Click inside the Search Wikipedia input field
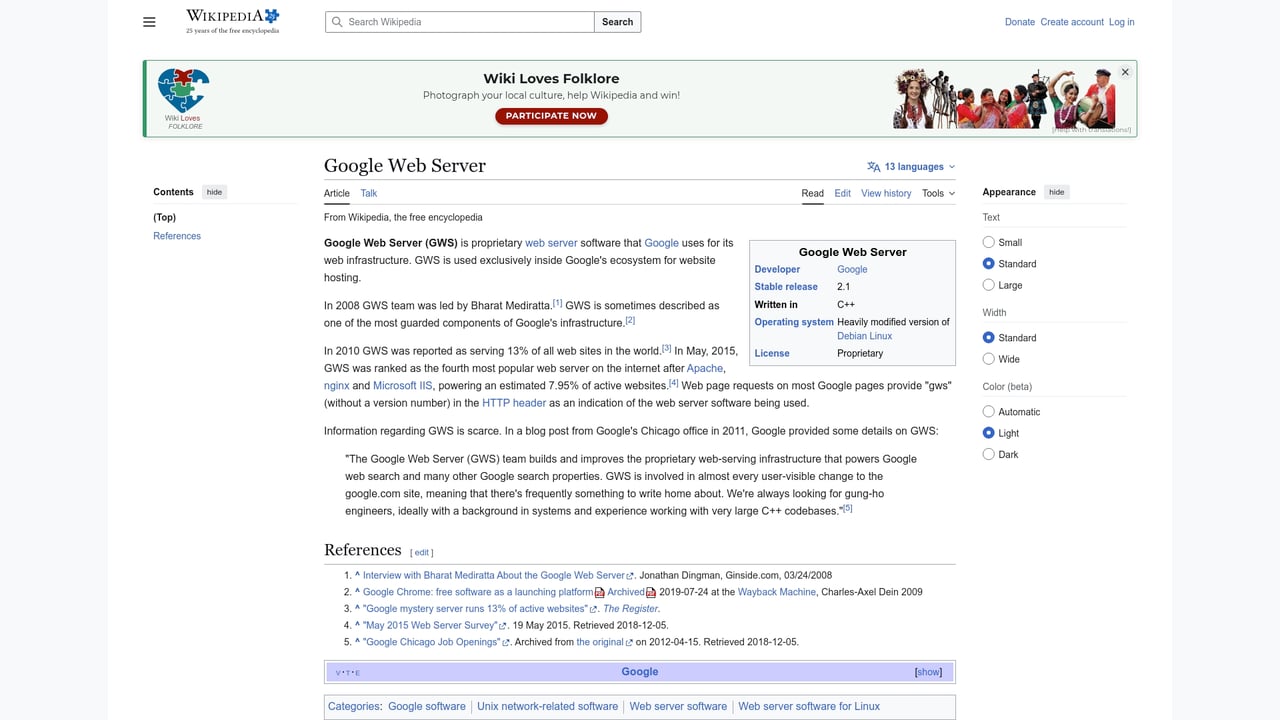Image resolution: width=1280 pixels, height=720 pixels. tap(458, 21)
